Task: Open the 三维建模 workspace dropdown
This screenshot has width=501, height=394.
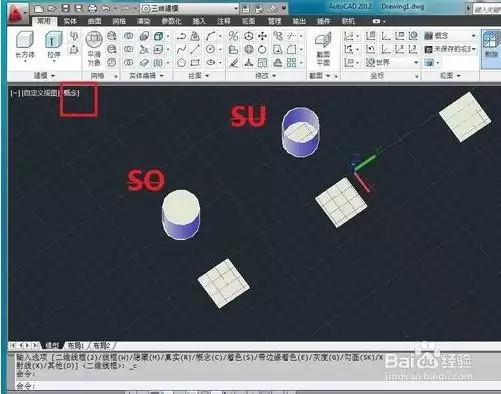Action: [x=189, y=8]
